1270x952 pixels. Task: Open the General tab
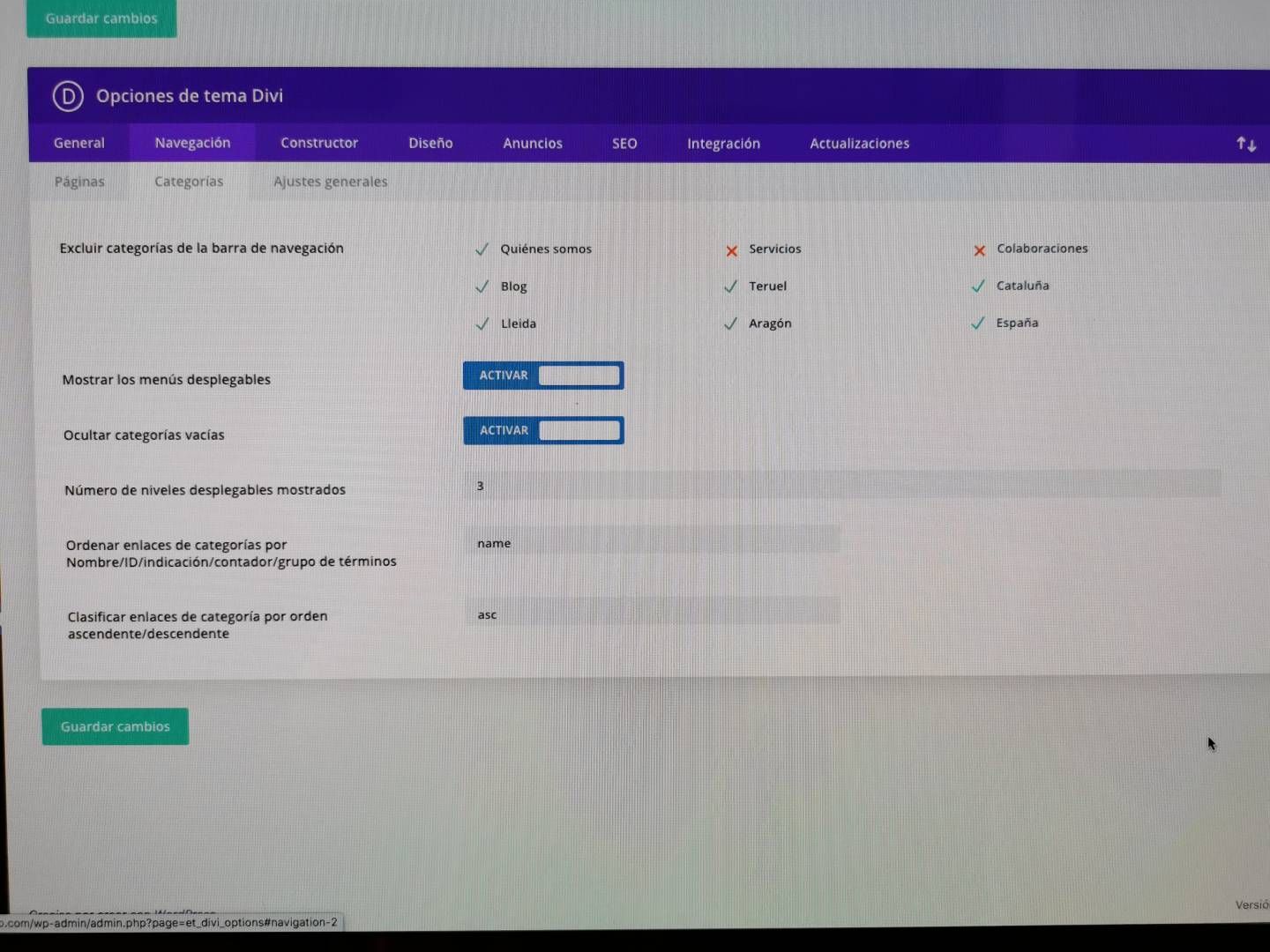tap(79, 143)
